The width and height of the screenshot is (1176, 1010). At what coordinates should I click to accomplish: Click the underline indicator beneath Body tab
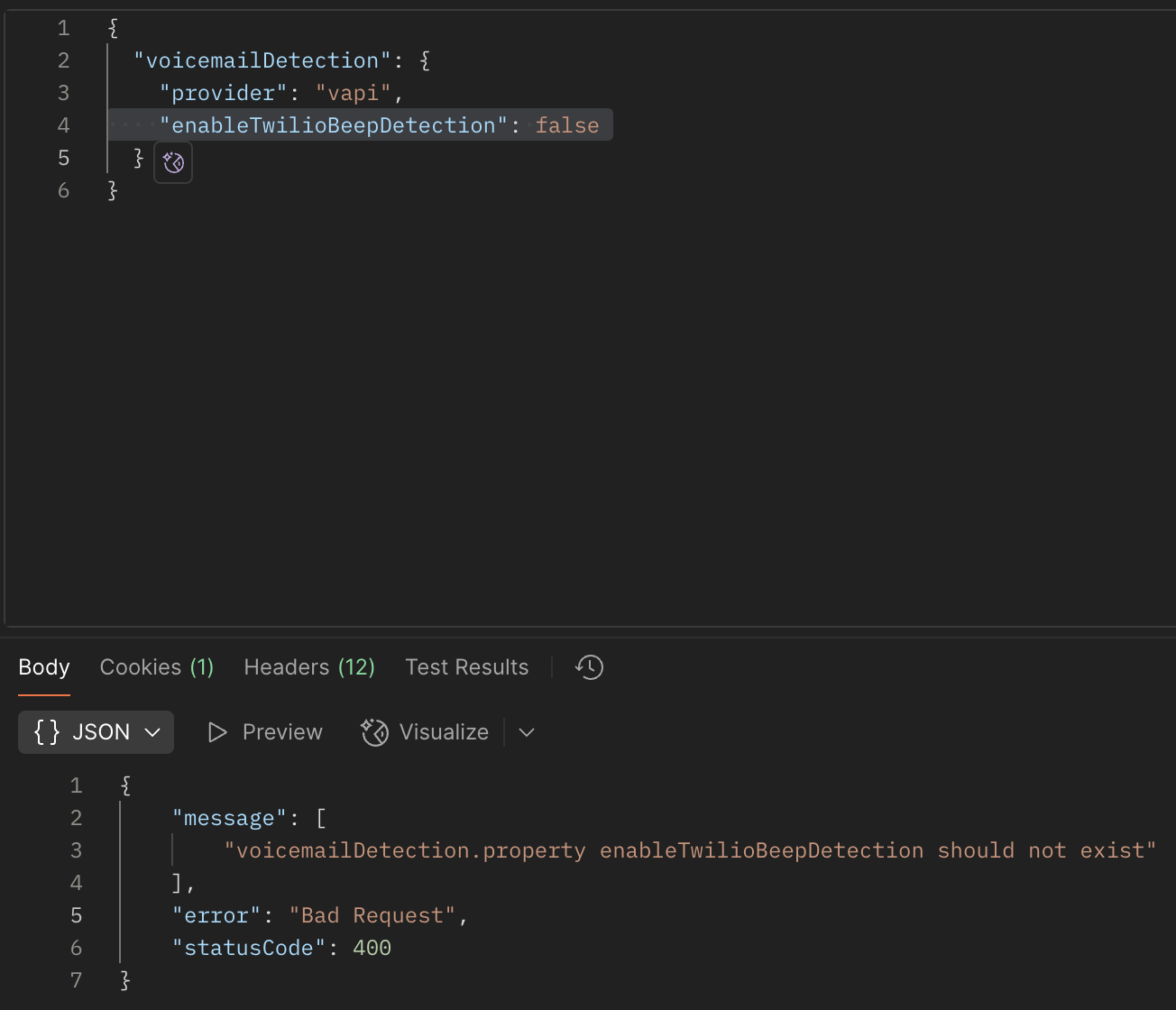click(x=43, y=695)
